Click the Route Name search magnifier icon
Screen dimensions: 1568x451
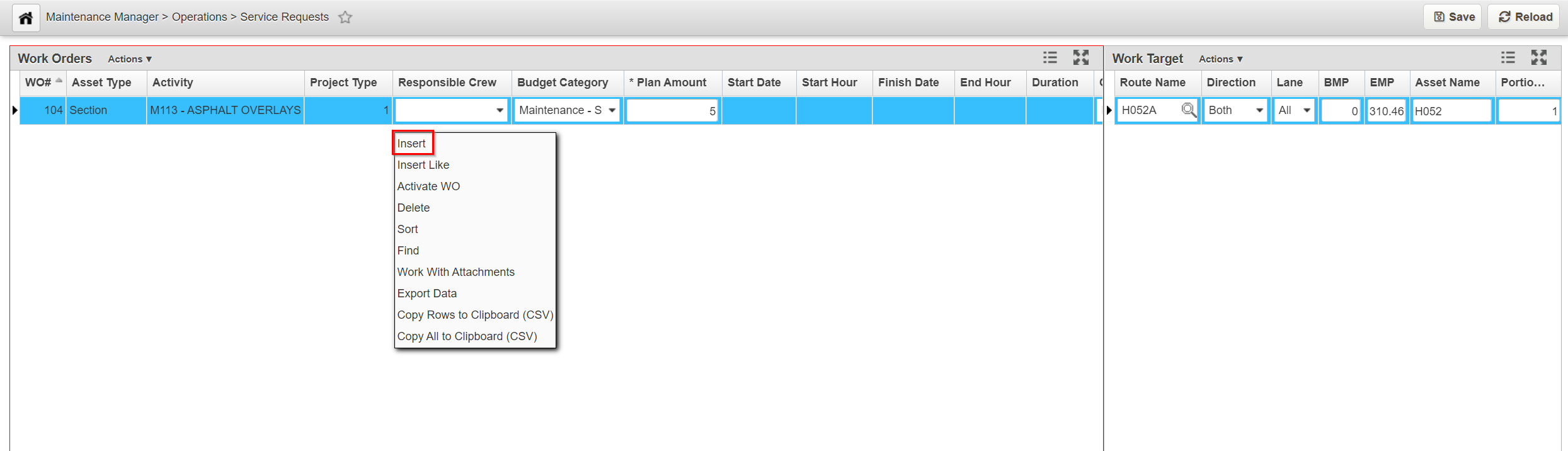tap(1188, 110)
